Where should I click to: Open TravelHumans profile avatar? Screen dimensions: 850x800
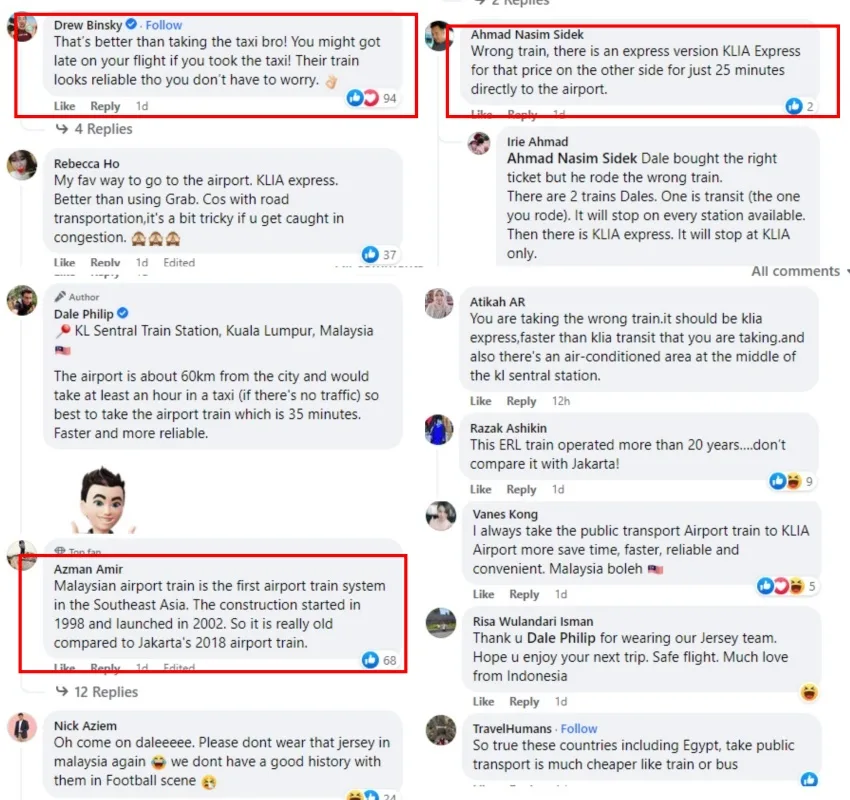tap(442, 730)
